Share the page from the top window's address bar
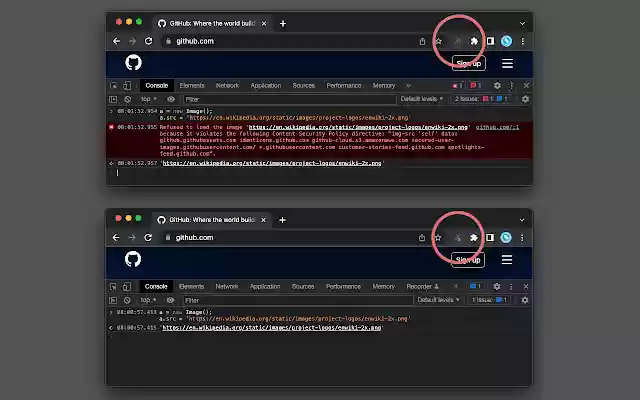This screenshot has height=400, width=640. (x=422, y=41)
